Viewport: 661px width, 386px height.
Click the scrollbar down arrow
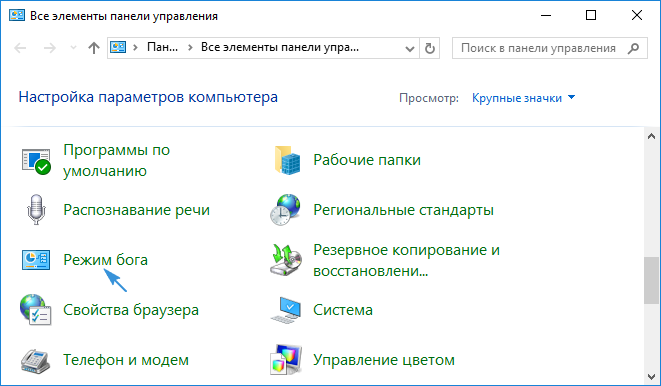tap(651, 376)
